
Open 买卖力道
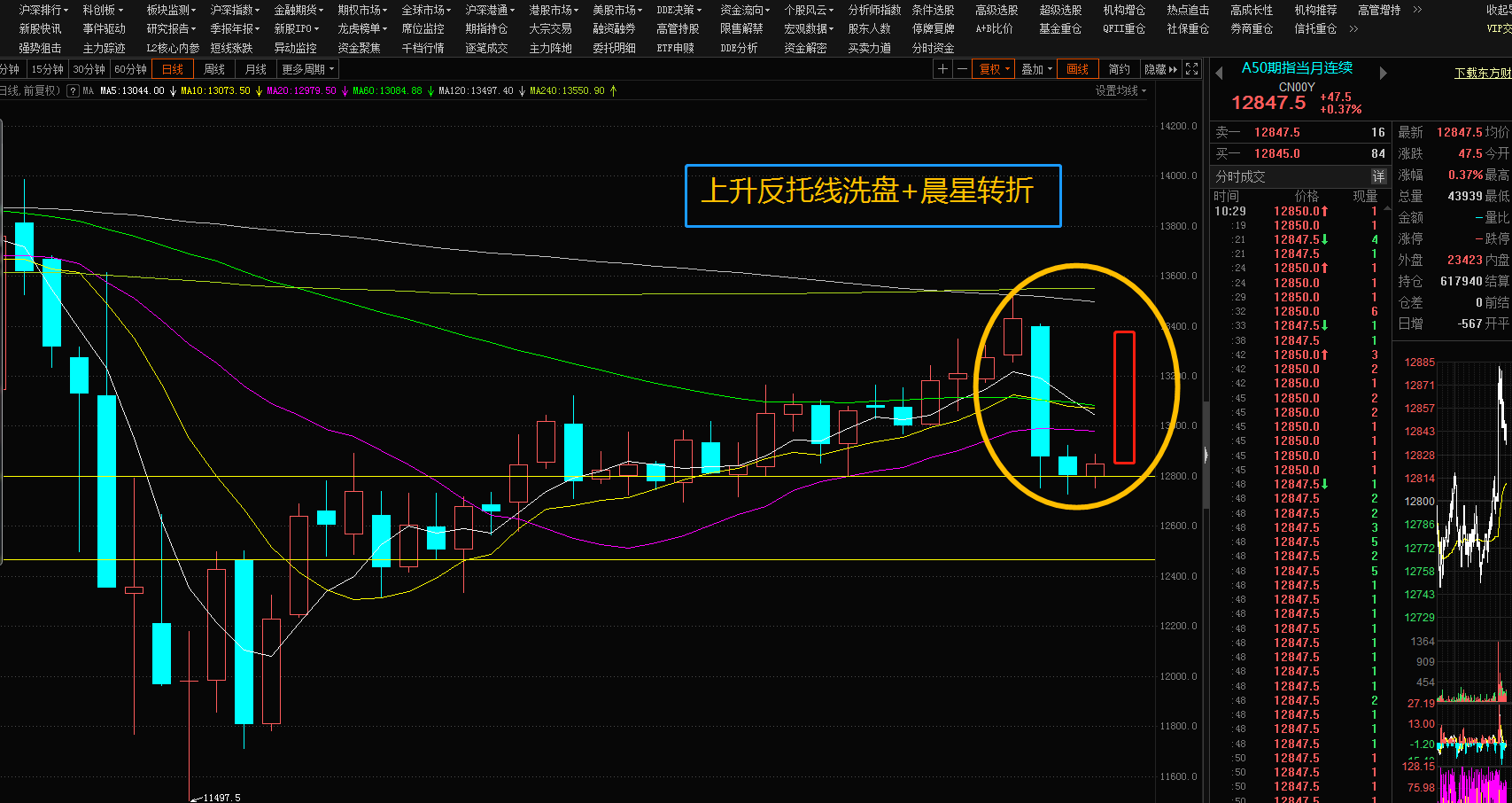point(869,49)
